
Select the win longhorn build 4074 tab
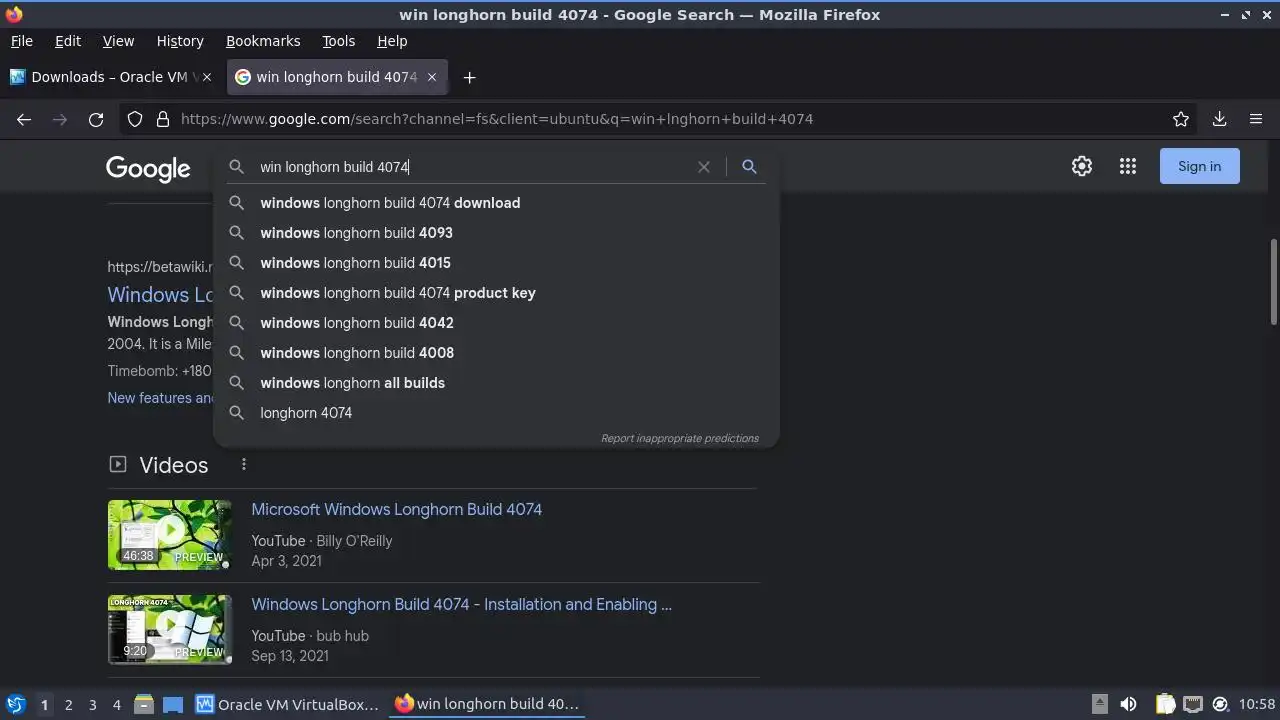336,77
